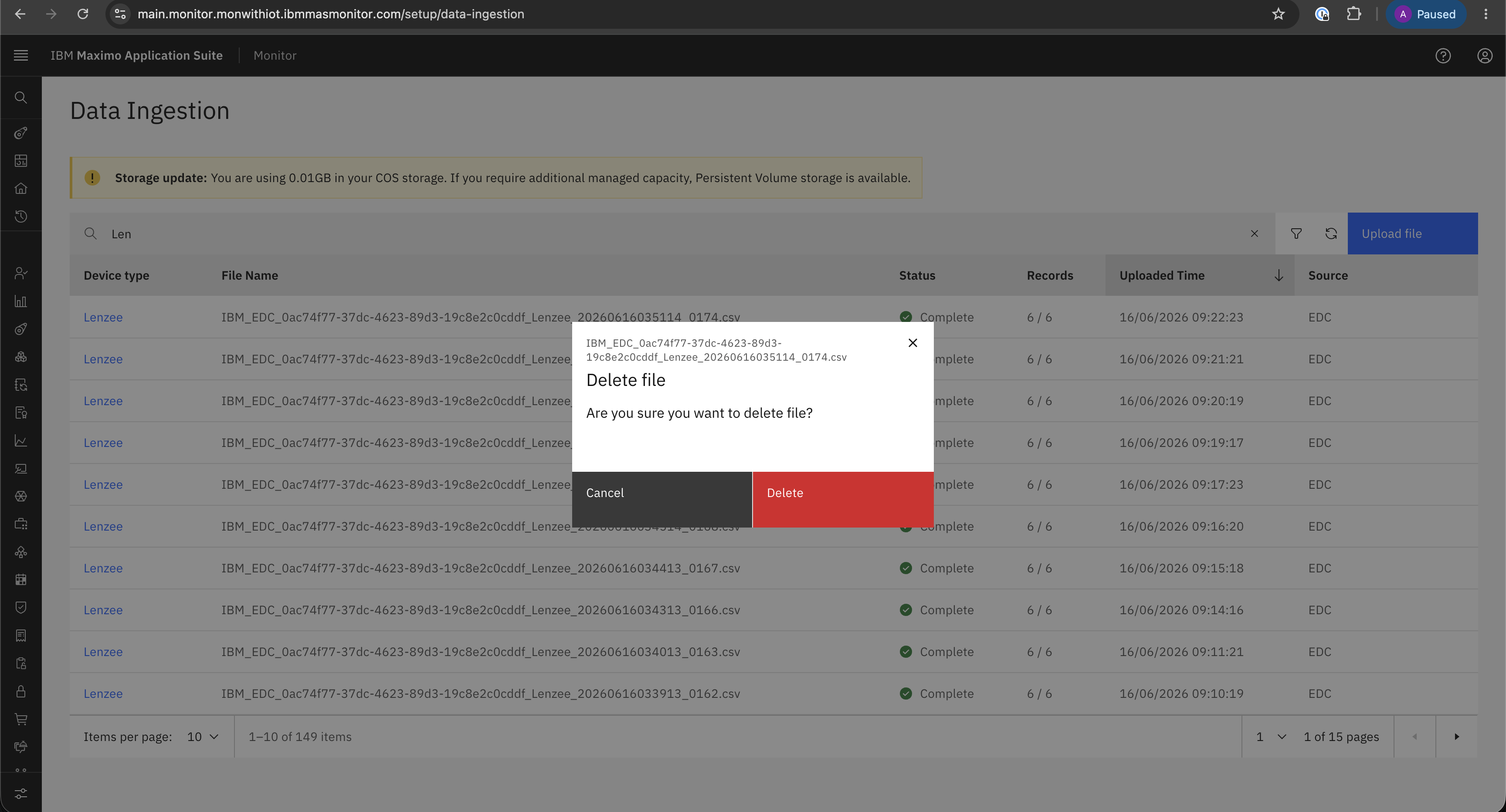Viewport: 1506px width, 812px height.
Task: Open the shopping cart icon in sidebar
Action: click(x=21, y=719)
